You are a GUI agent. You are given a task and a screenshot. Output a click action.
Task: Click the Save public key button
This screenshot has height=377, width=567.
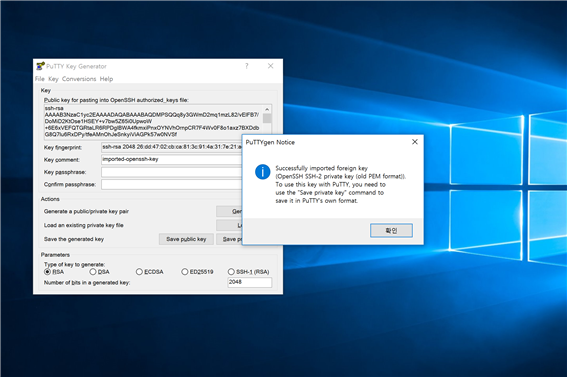click(x=186, y=239)
